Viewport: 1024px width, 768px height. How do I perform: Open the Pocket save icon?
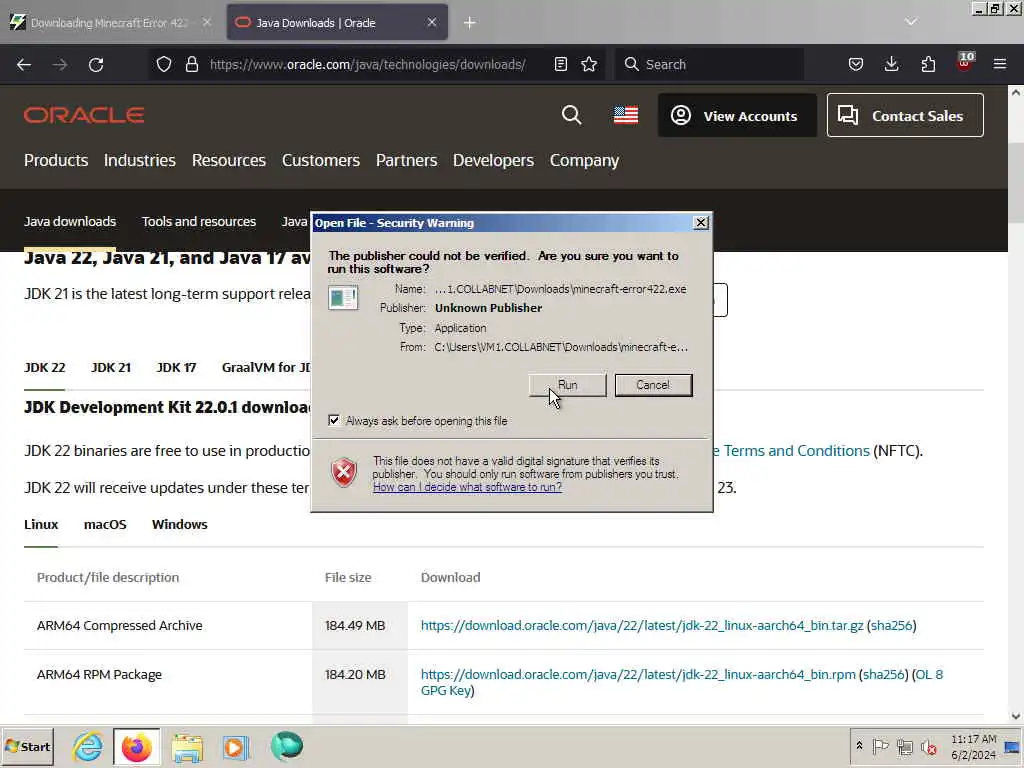coord(856,64)
